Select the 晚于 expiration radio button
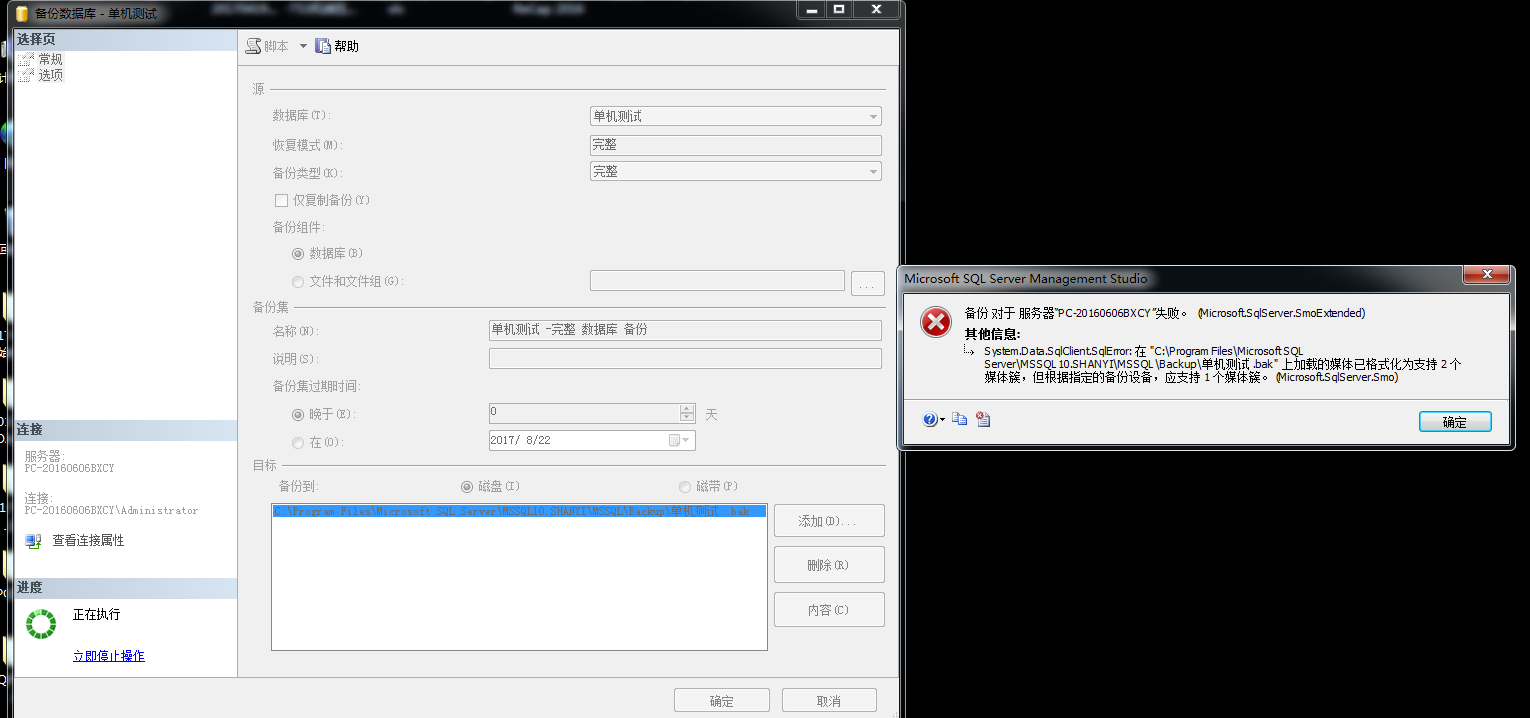 (x=298, y=414)
